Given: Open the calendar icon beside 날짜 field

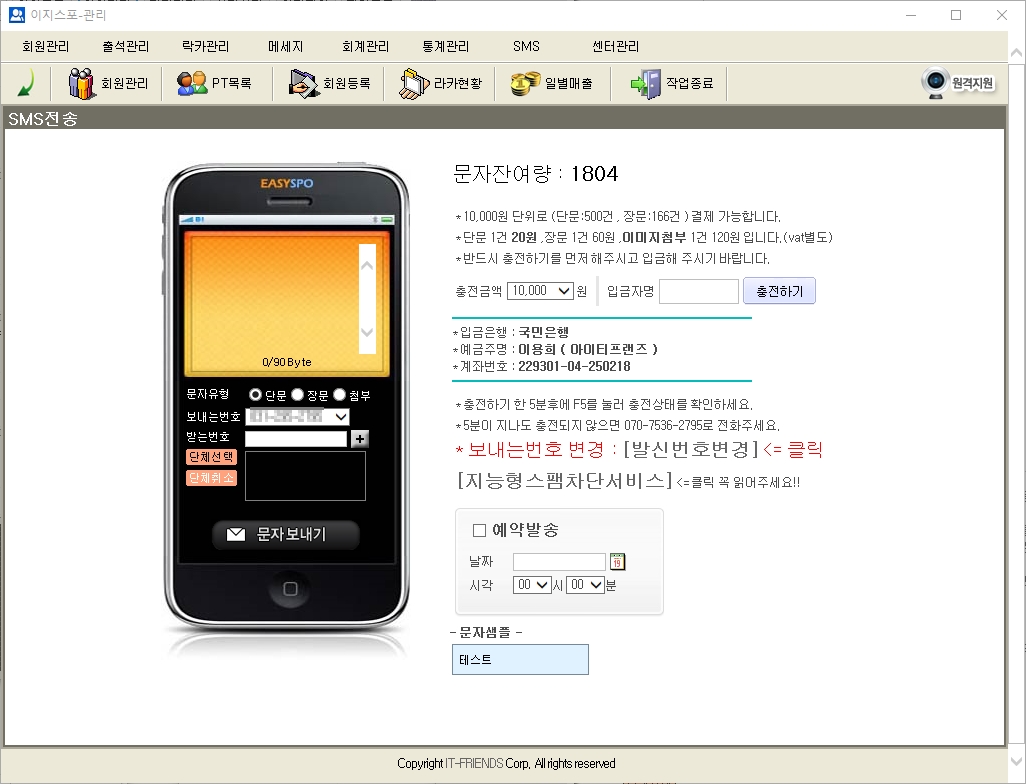Looking at the screenshot, I should 617,561.
